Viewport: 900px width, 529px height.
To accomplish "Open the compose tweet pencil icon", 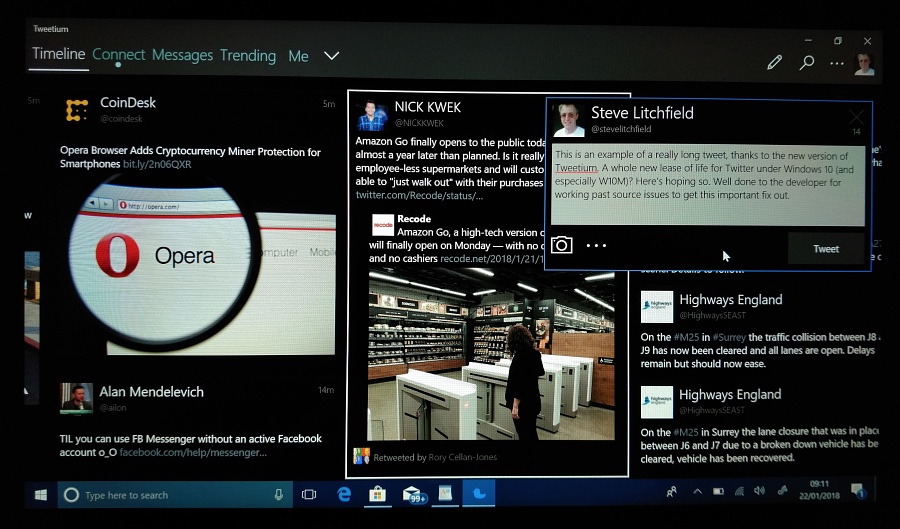I will click(774, 62).
